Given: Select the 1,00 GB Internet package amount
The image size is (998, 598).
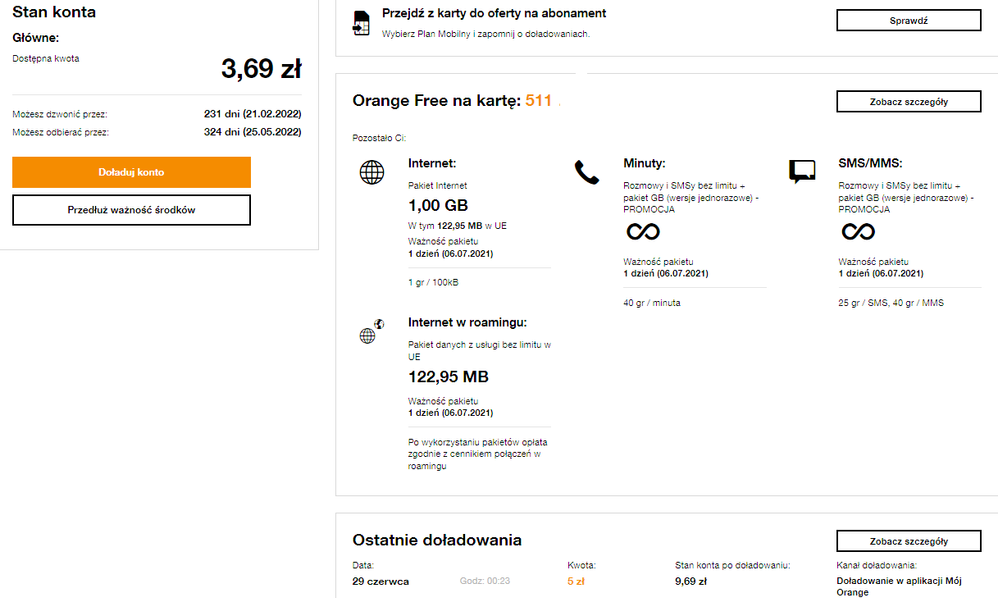Looking at the screenshot, I should tap(438, 206).
